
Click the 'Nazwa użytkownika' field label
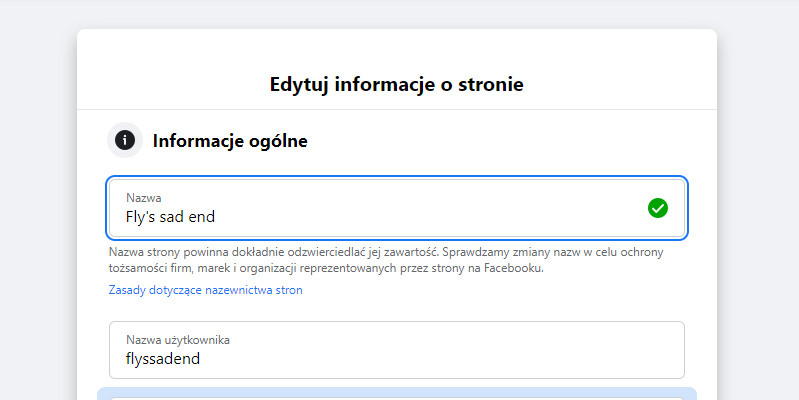point(178,340)
